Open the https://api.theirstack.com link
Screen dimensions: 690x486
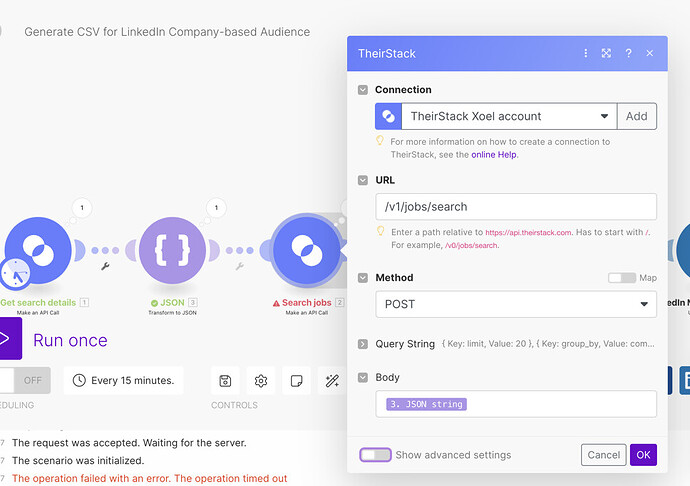(x=528, y=232)
